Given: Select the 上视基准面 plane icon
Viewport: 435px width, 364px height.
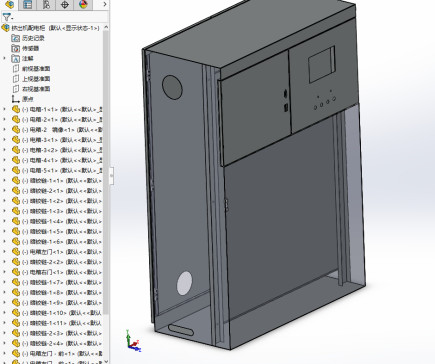Looking at the screenshot, I should 15,79.
